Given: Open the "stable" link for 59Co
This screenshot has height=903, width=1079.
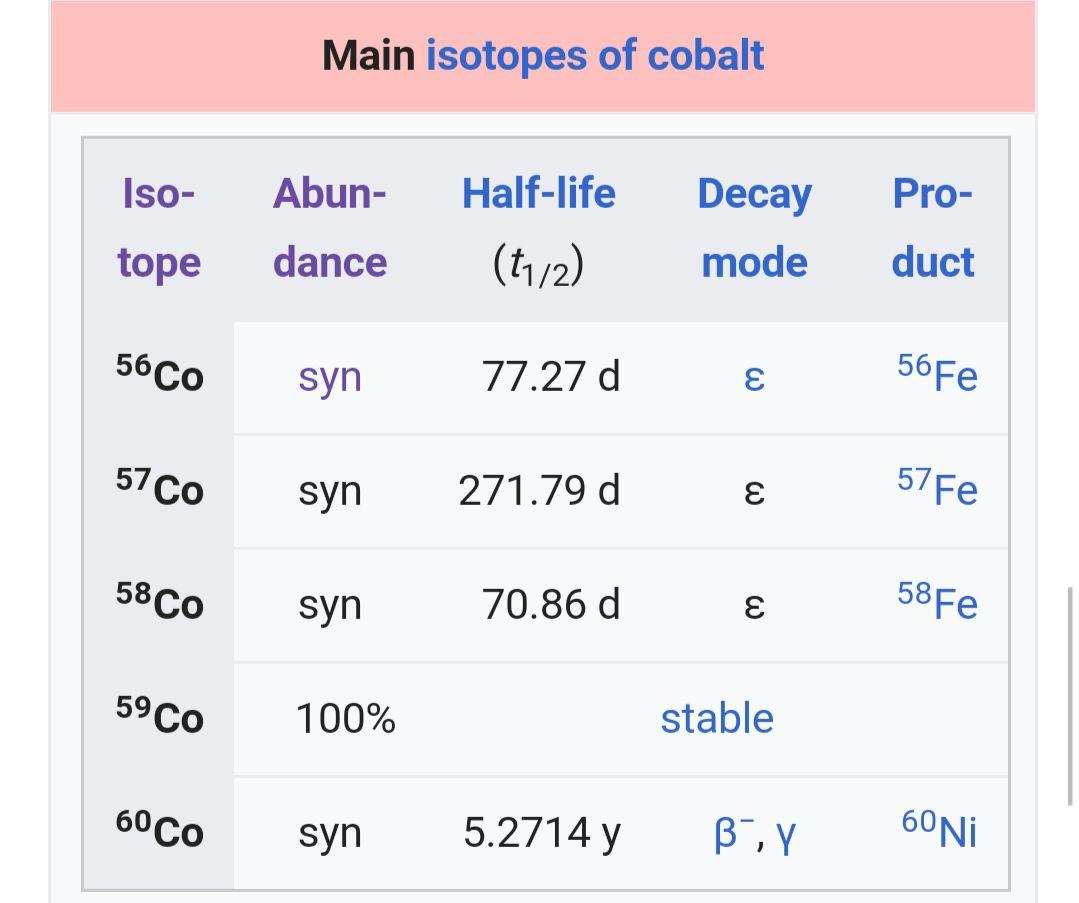Looking at the screenshot, I should pos(716,718).
